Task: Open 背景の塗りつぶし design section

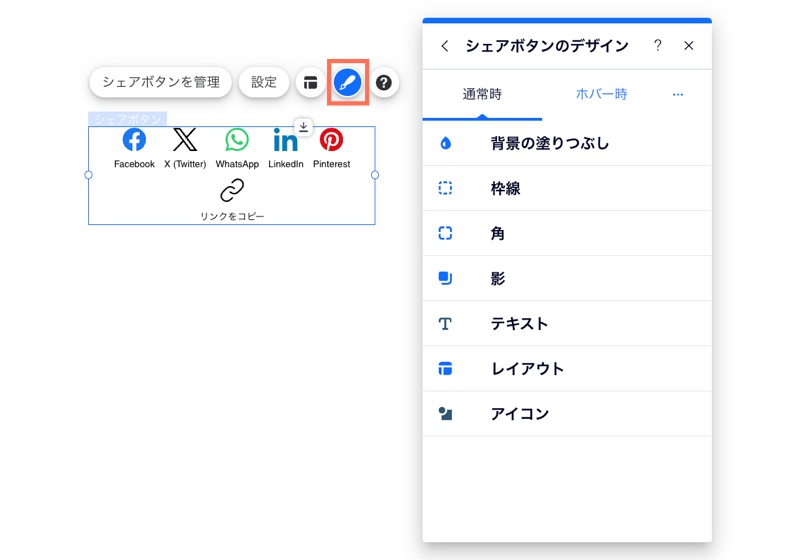Action: coord(567,143)
